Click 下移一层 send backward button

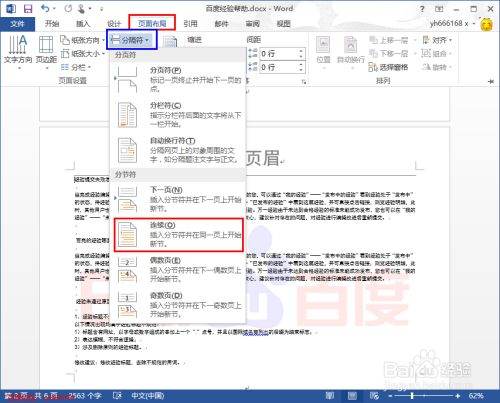(389, 54)
